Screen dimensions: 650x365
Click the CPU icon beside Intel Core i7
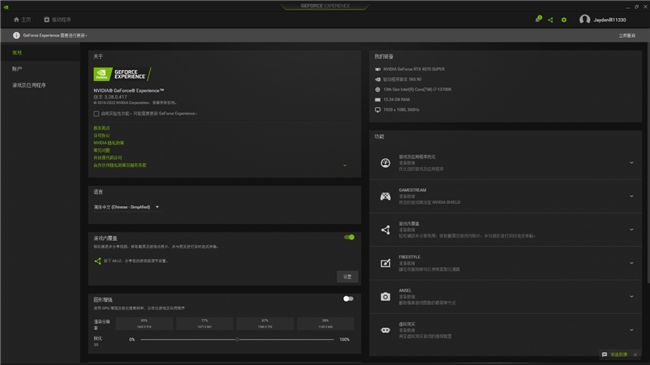(x=378, y=90)
